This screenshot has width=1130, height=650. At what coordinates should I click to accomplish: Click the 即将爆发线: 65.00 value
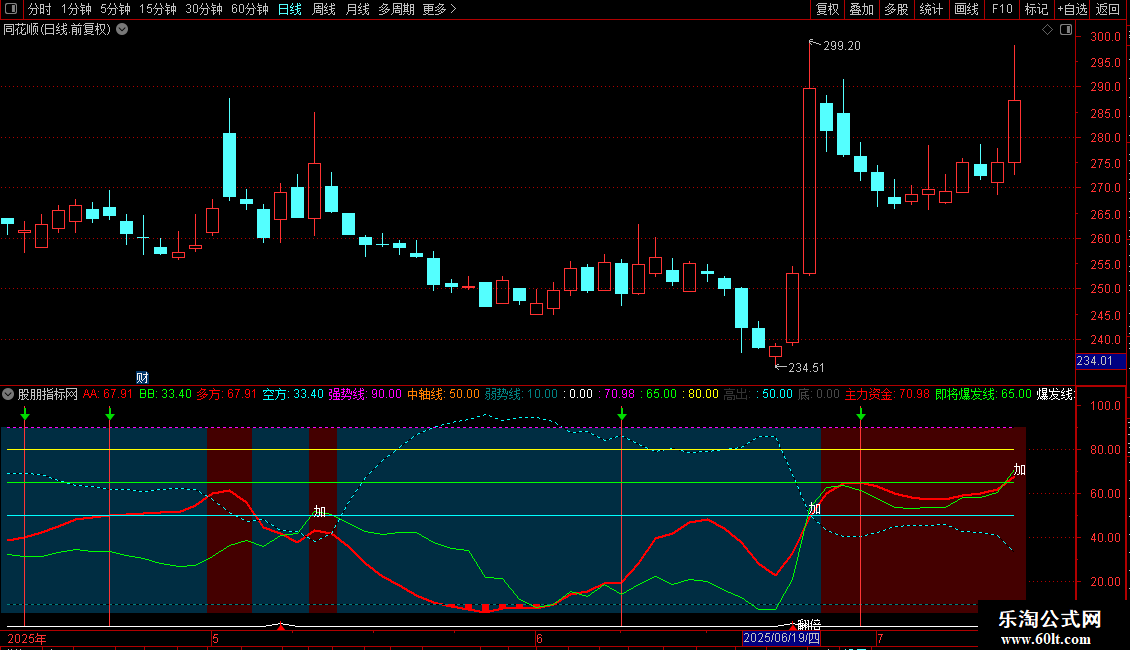[x=984, y=394]
